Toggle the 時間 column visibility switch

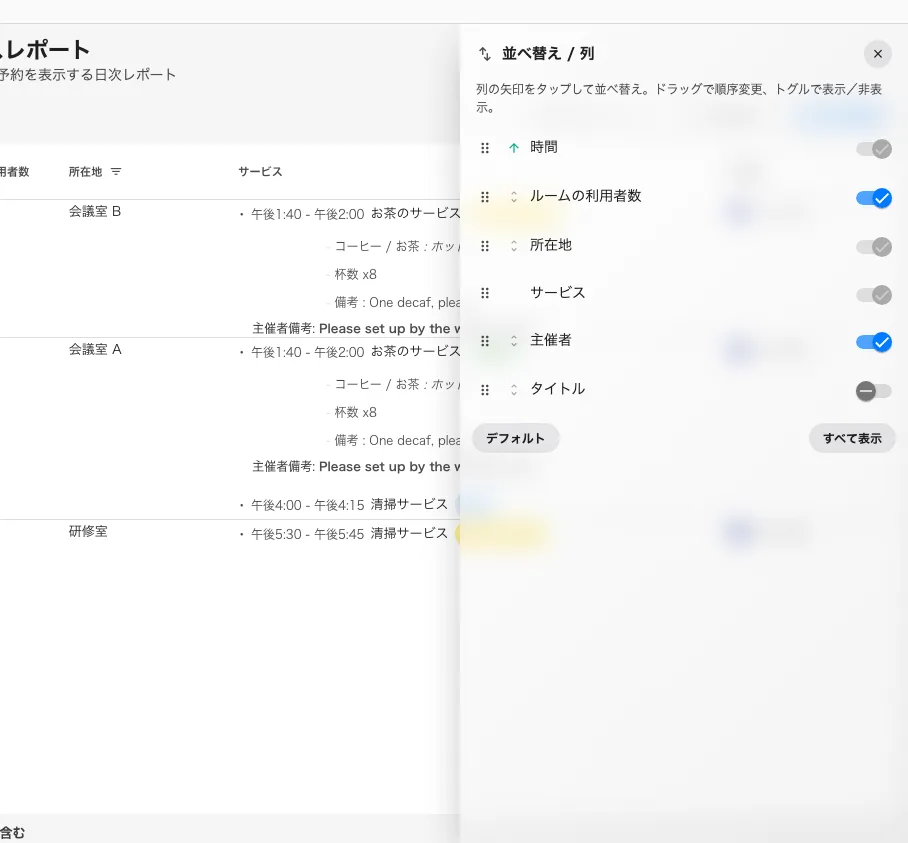[874, 149]
